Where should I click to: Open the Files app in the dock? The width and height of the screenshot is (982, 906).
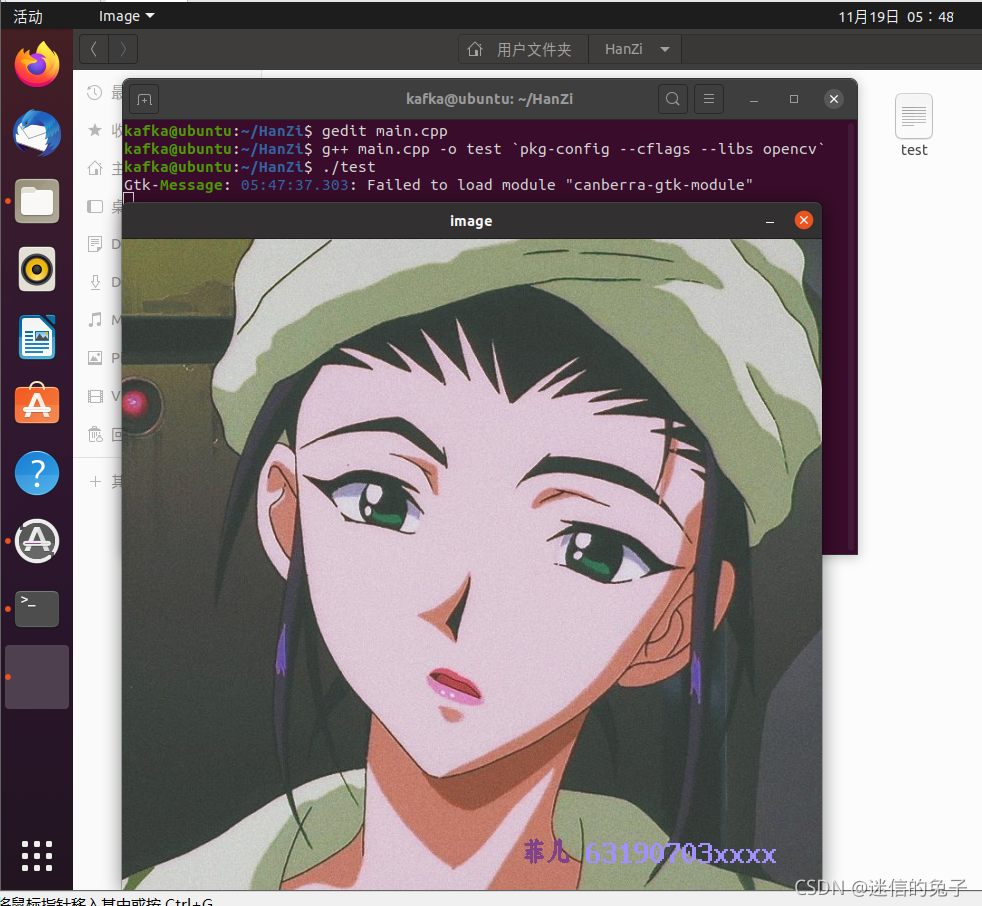(x=37, y=201)
